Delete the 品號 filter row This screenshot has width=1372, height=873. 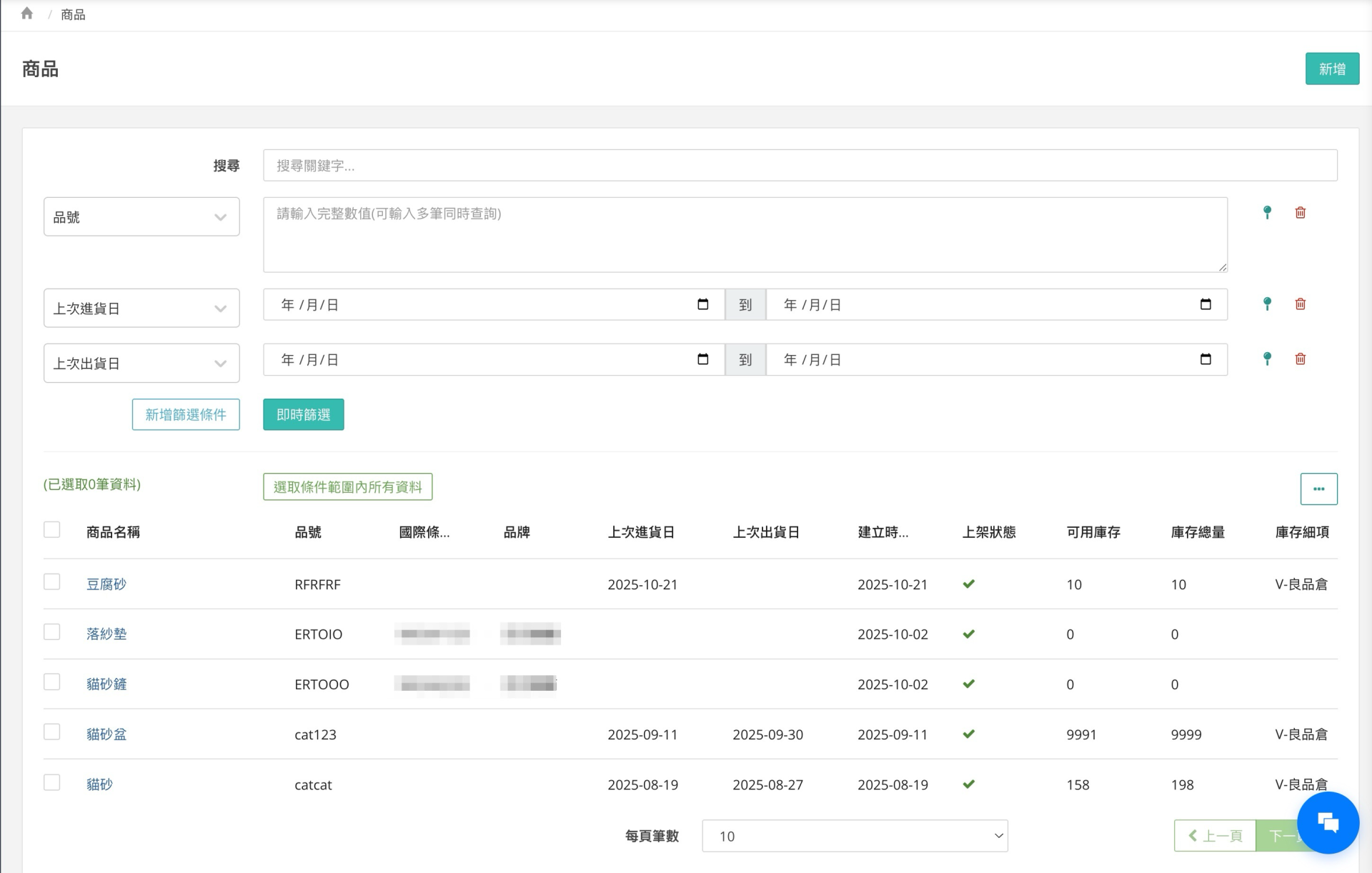[x=1300, y=212]
